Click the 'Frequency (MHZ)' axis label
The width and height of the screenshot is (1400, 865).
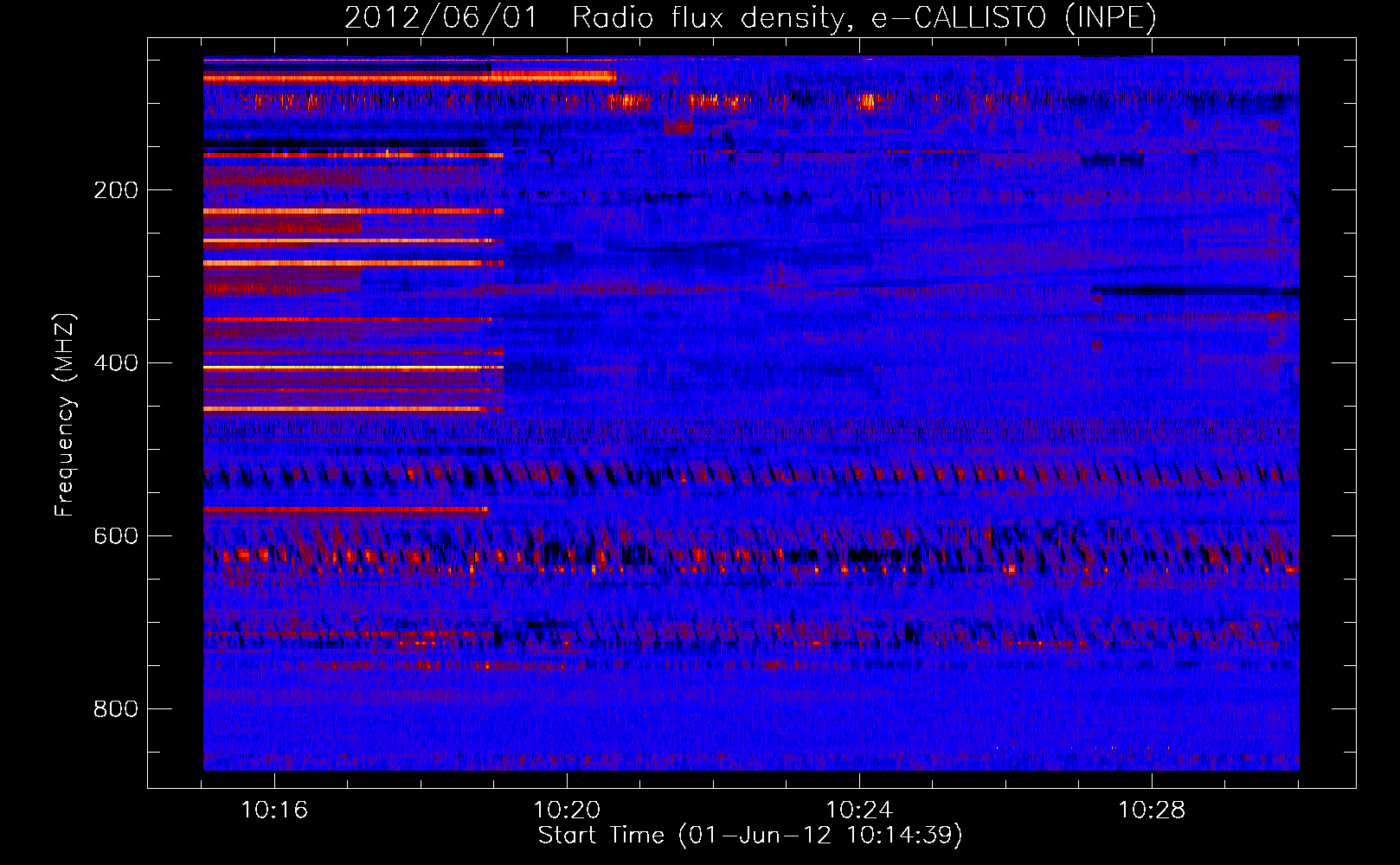point(64,415)
